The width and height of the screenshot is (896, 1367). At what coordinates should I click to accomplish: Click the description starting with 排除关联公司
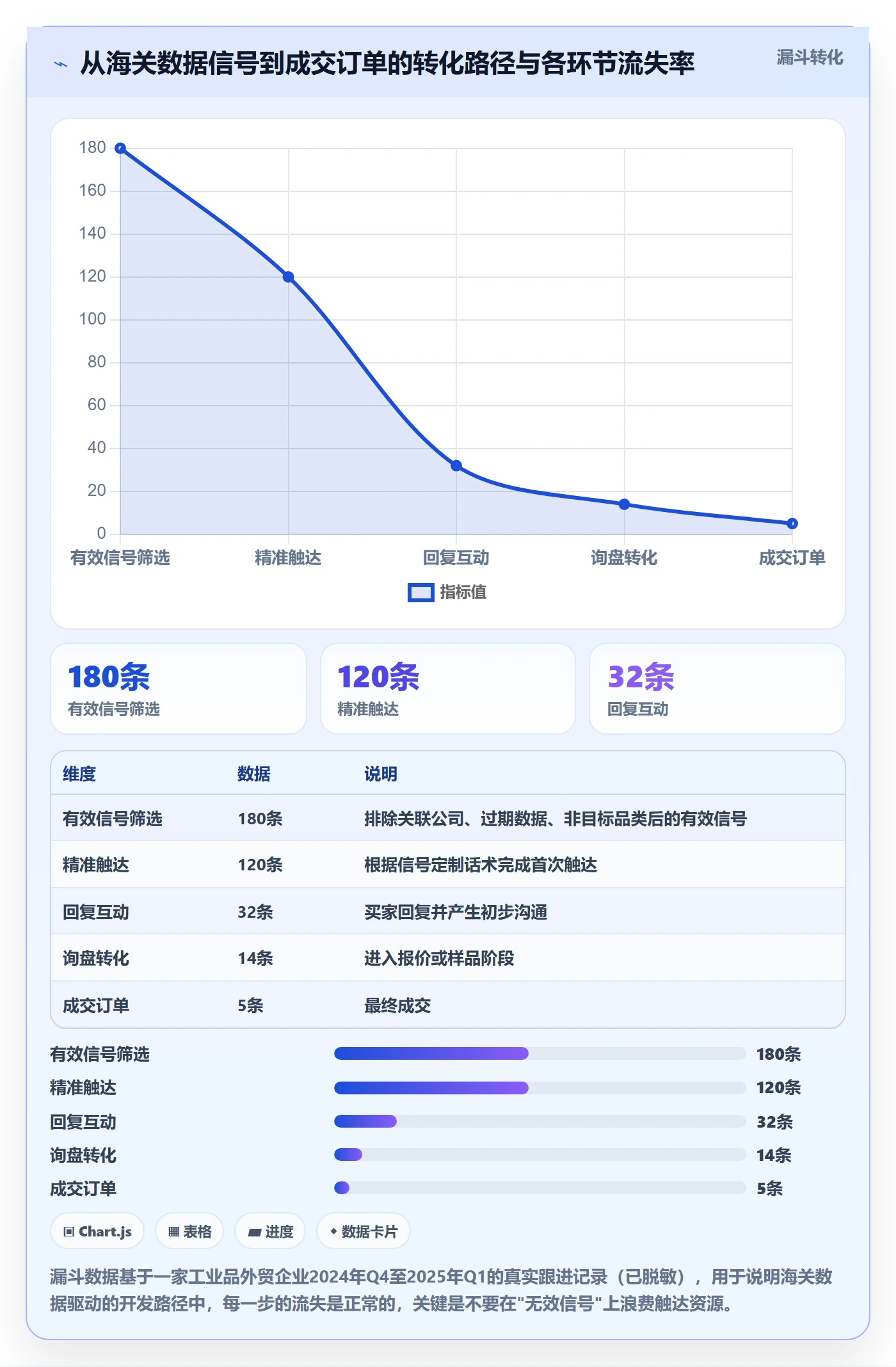point(556,819)
